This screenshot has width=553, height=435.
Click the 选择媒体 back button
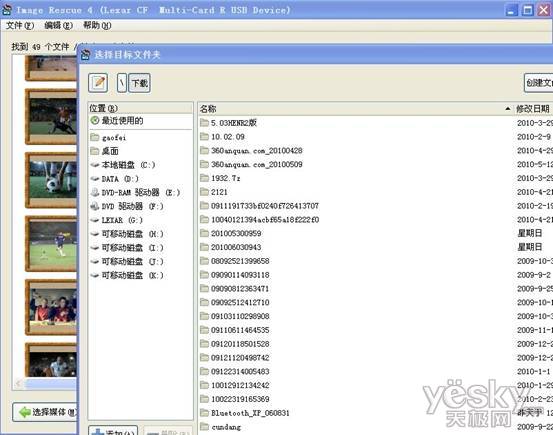pos(45,412)
